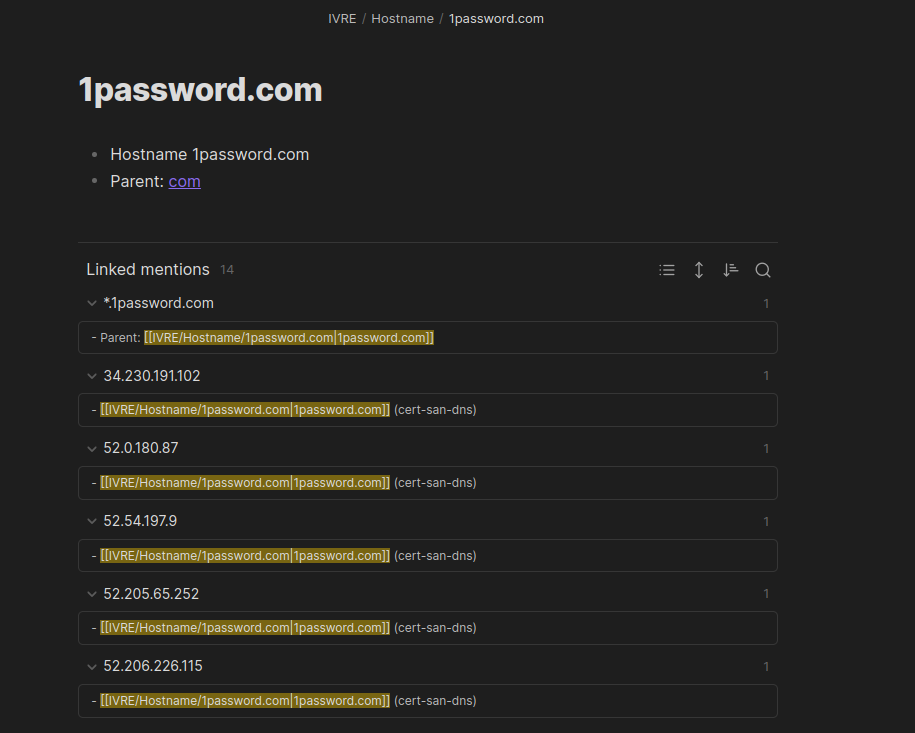Collapse all linked mention results
Screen dimensions: 915x733
pos(699,270)
